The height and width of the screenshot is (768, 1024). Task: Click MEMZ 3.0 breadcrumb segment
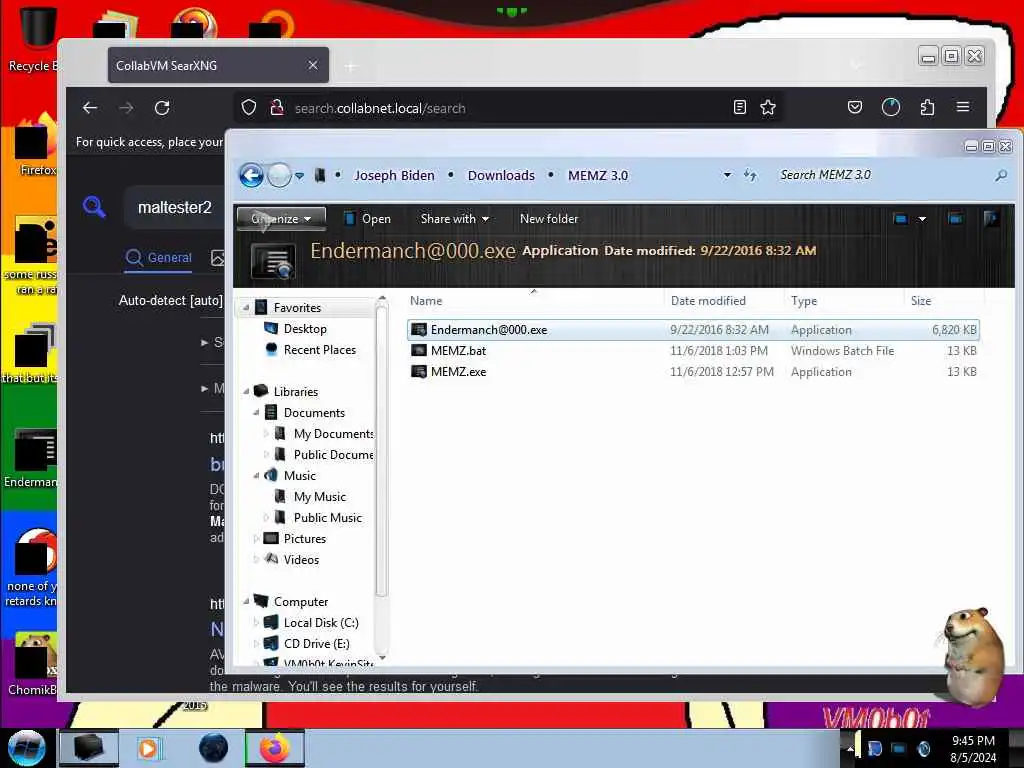tap(598, 175)
